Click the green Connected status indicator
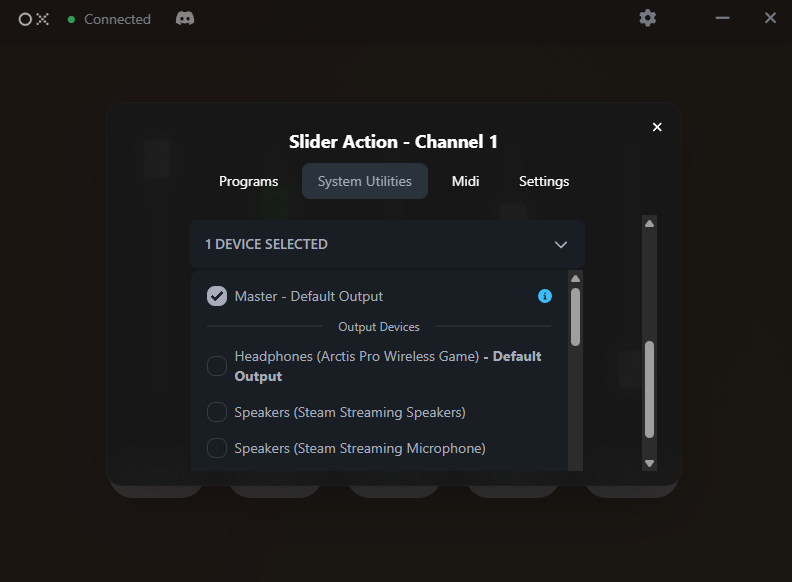The image size is (792, 582). 72,20
